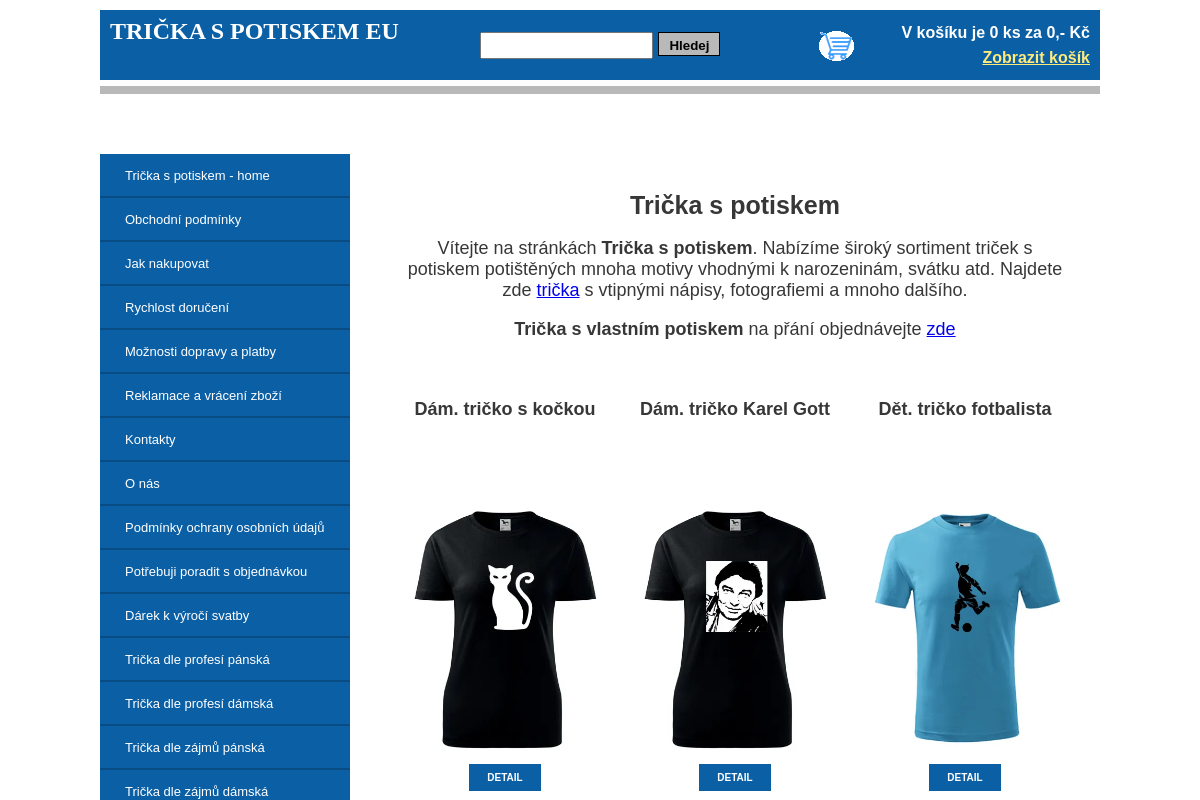Viewport: 1200px width, 800px height.
Task: Click the shopping cart icon in header
Action: (x=836, y=45)
